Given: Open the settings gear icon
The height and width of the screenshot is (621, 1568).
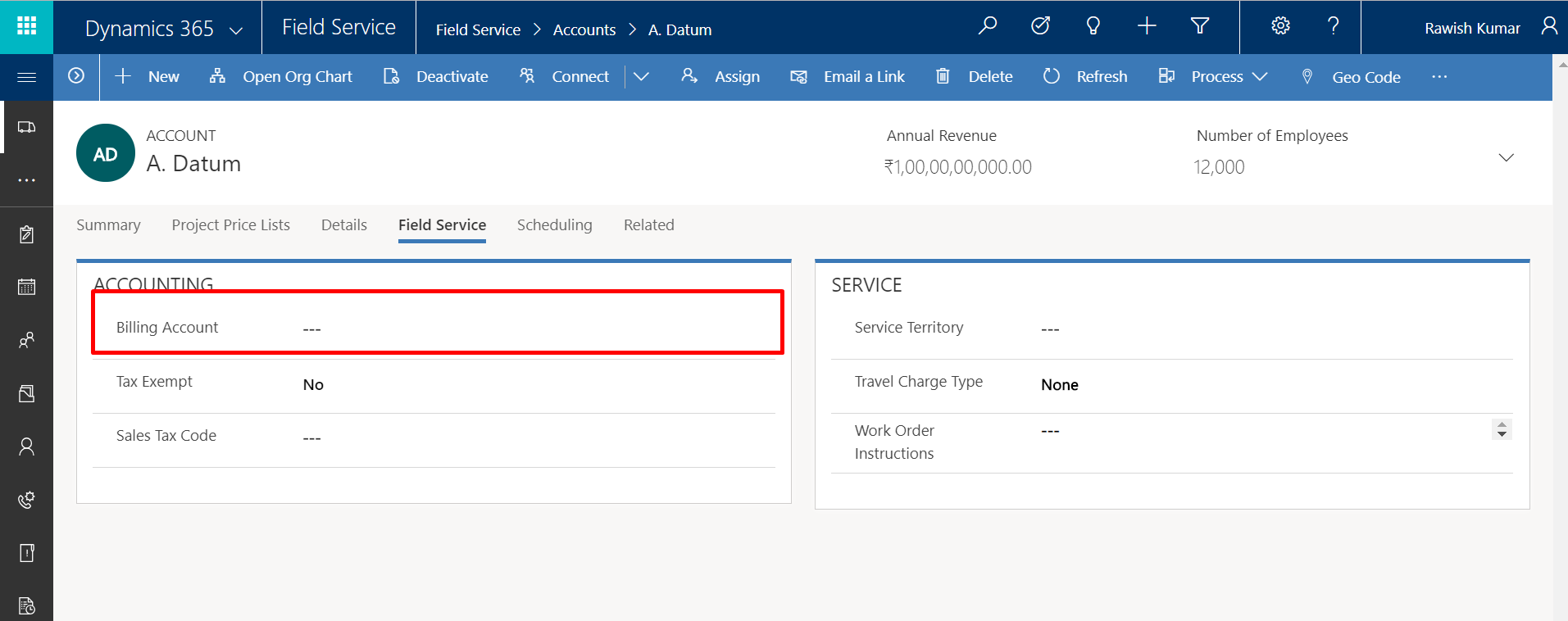Looking at the screenshot, I should [1280, 26].
